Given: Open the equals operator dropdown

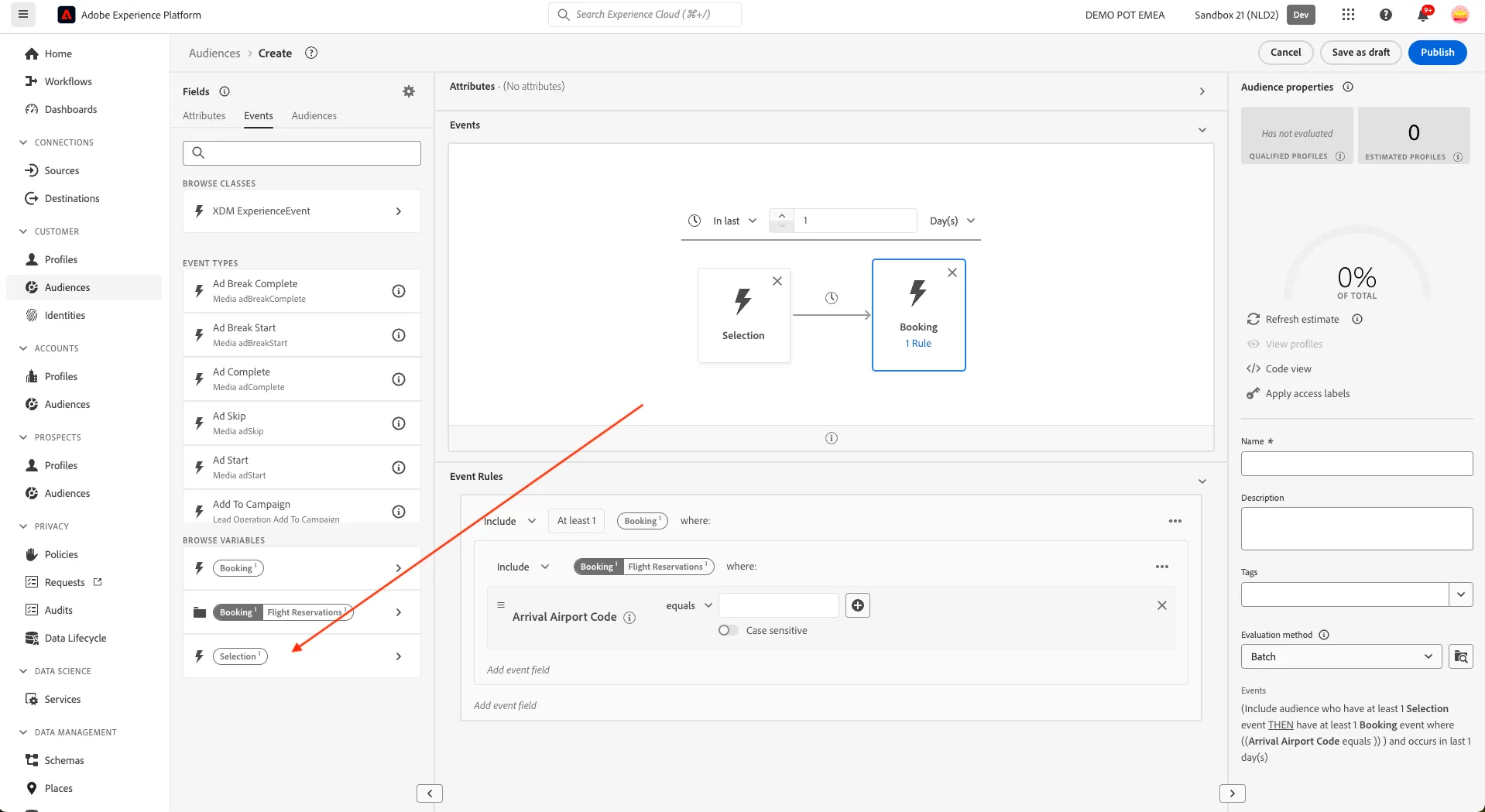Looking at the screenshot, I should tap(689, 605).
